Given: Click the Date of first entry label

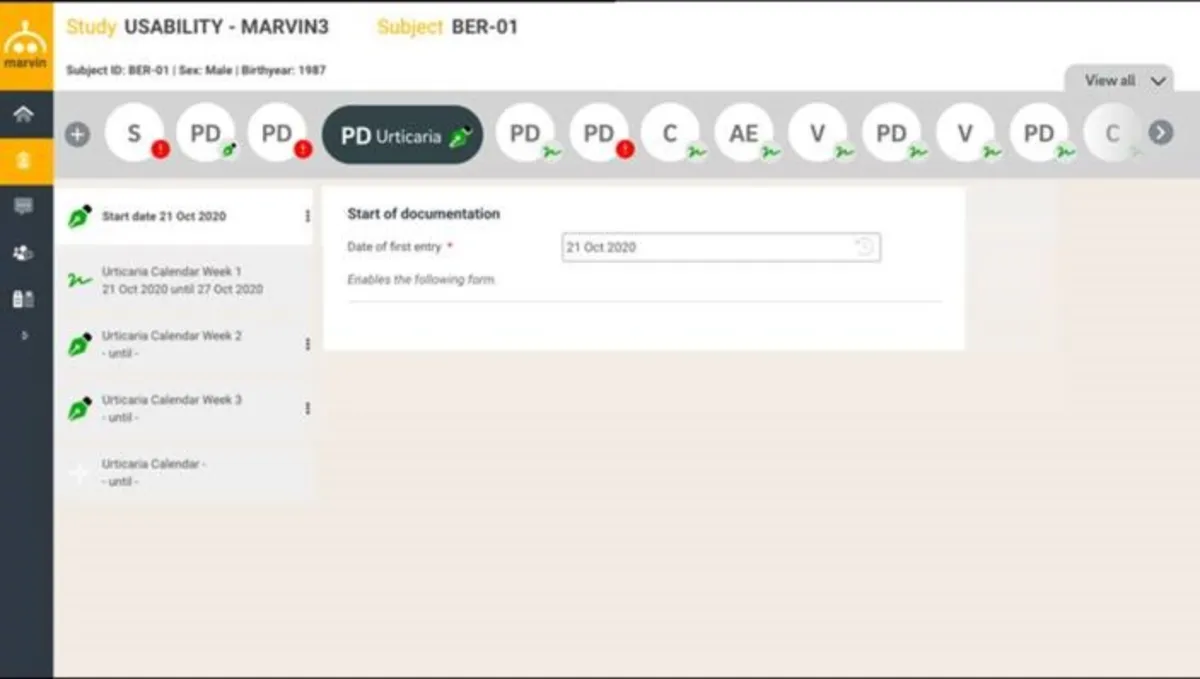Looking at the screenshot, I should click(400, 246).
